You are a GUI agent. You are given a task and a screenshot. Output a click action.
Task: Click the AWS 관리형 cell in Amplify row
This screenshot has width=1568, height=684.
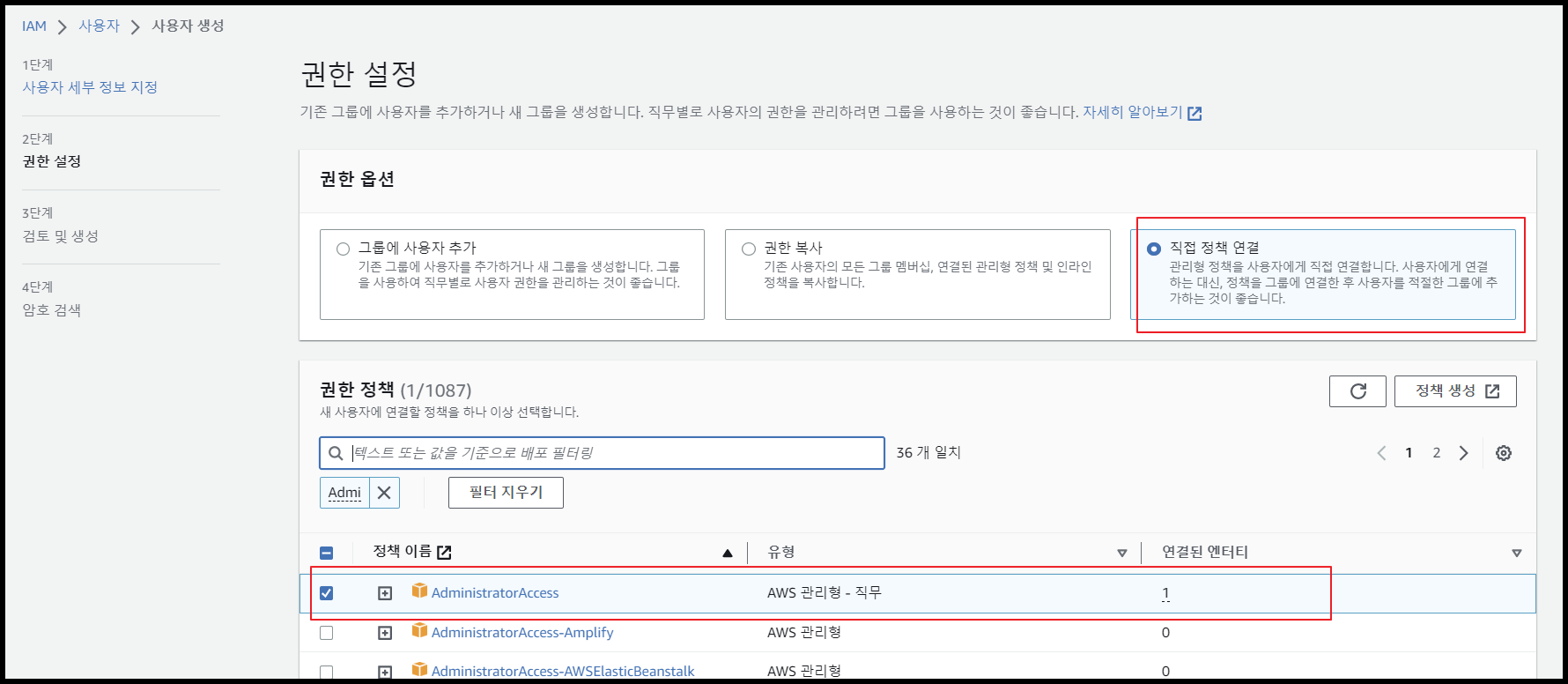pos(803,632)
